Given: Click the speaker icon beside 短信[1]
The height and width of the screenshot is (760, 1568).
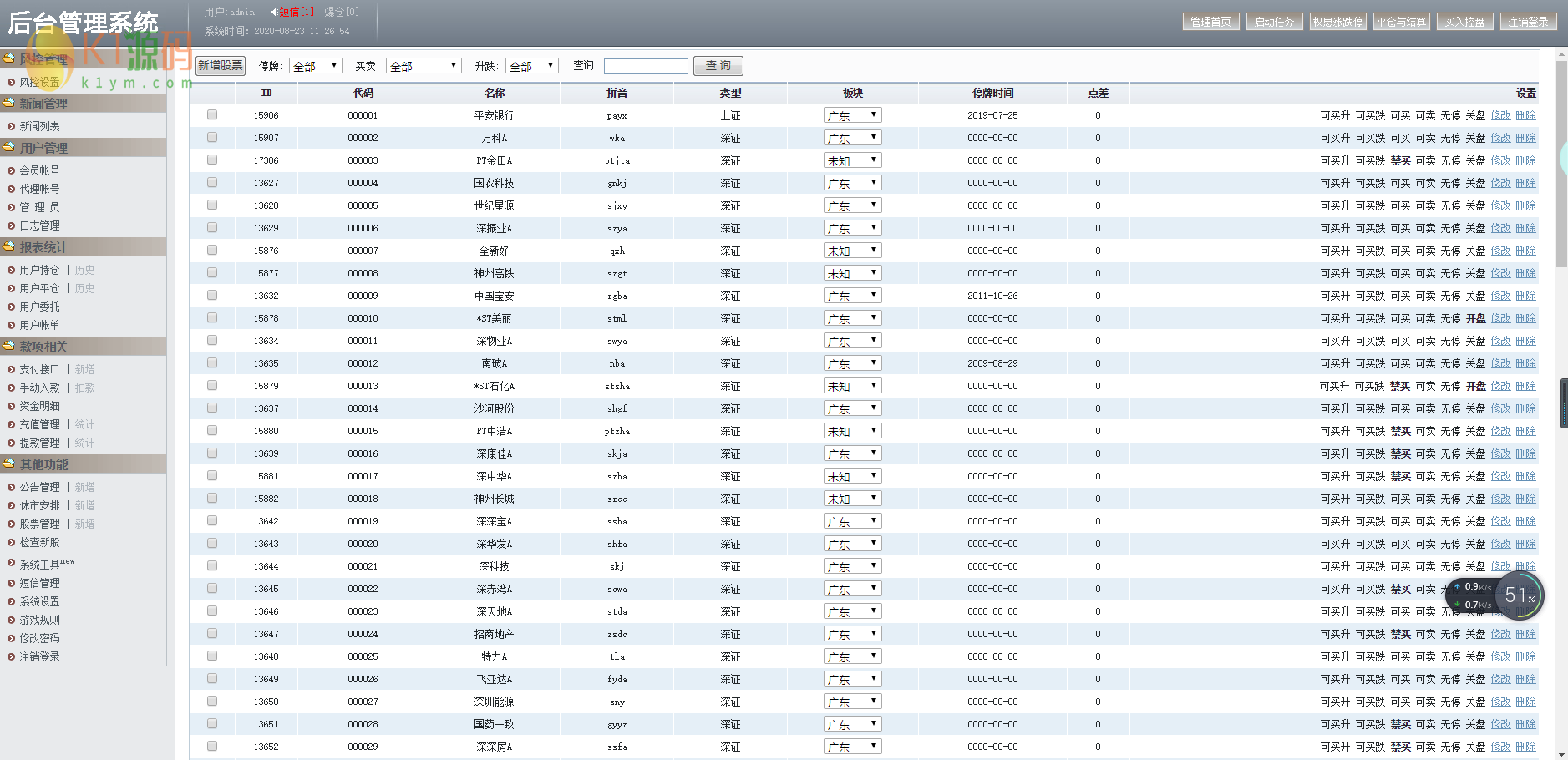Looking at the screenshot, I should [x=274, y=12].
